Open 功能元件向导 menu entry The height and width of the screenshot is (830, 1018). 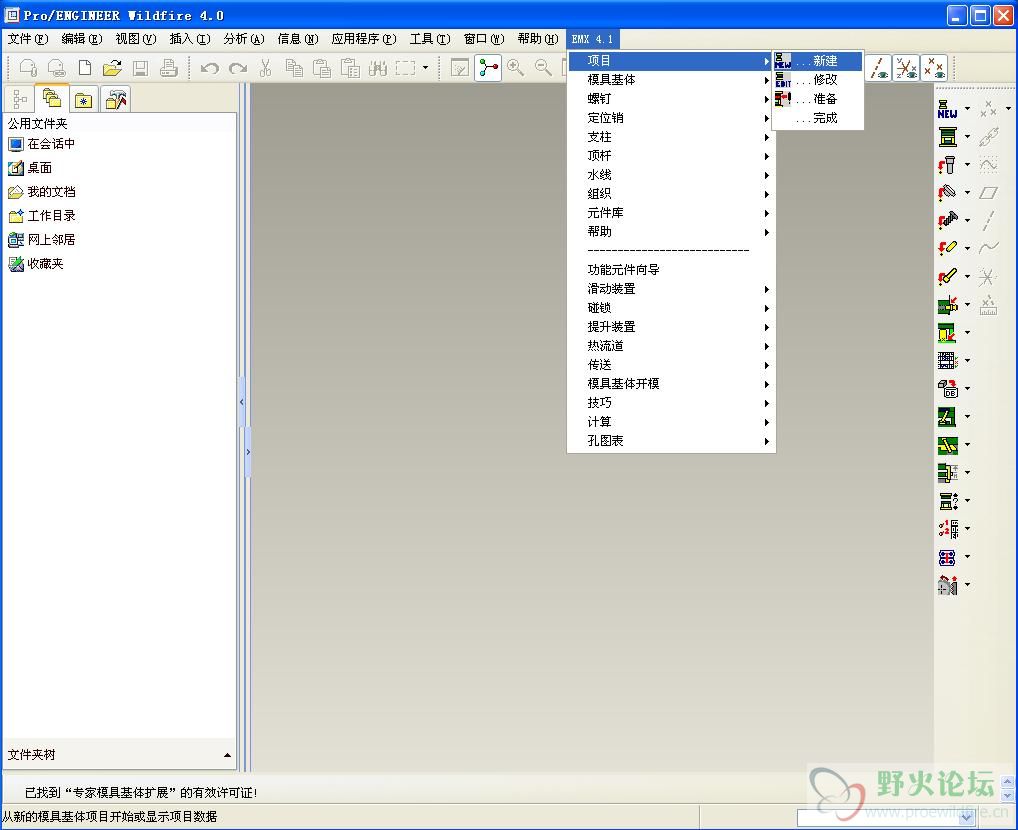pyautogui.click(x=671, y=270)
